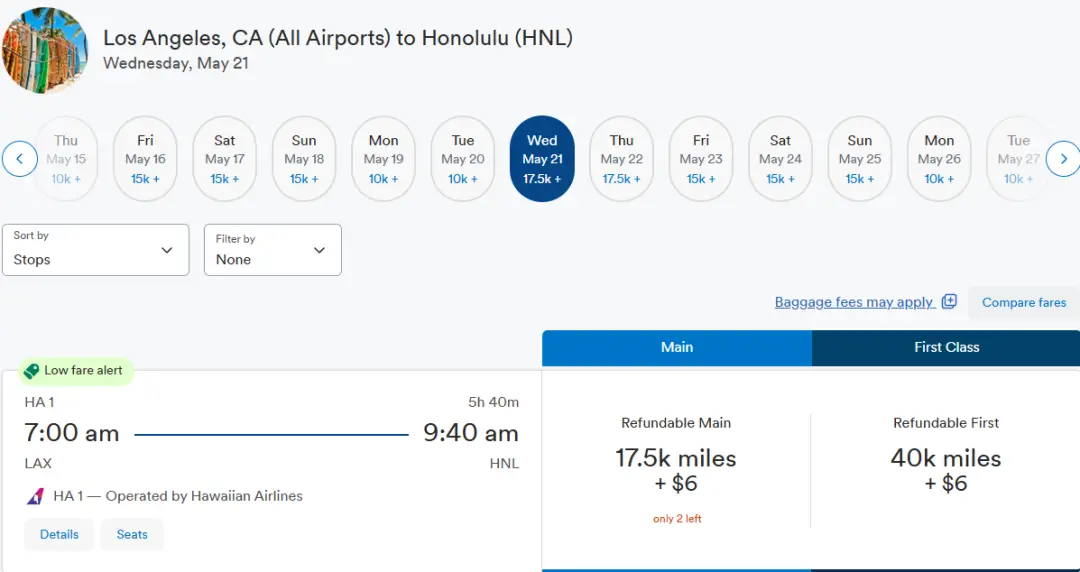Click the previous dates left arrow

[20, 159]
